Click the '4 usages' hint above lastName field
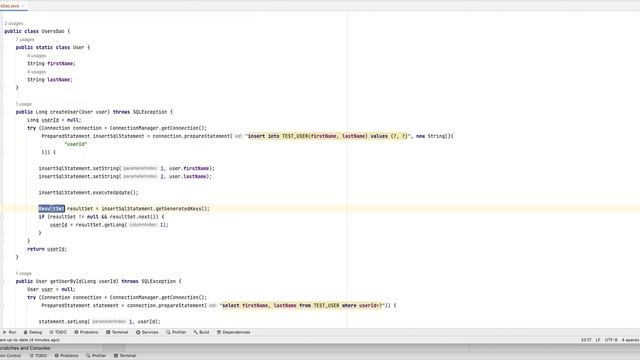This screenshot has height=360, width=640. 37,72
